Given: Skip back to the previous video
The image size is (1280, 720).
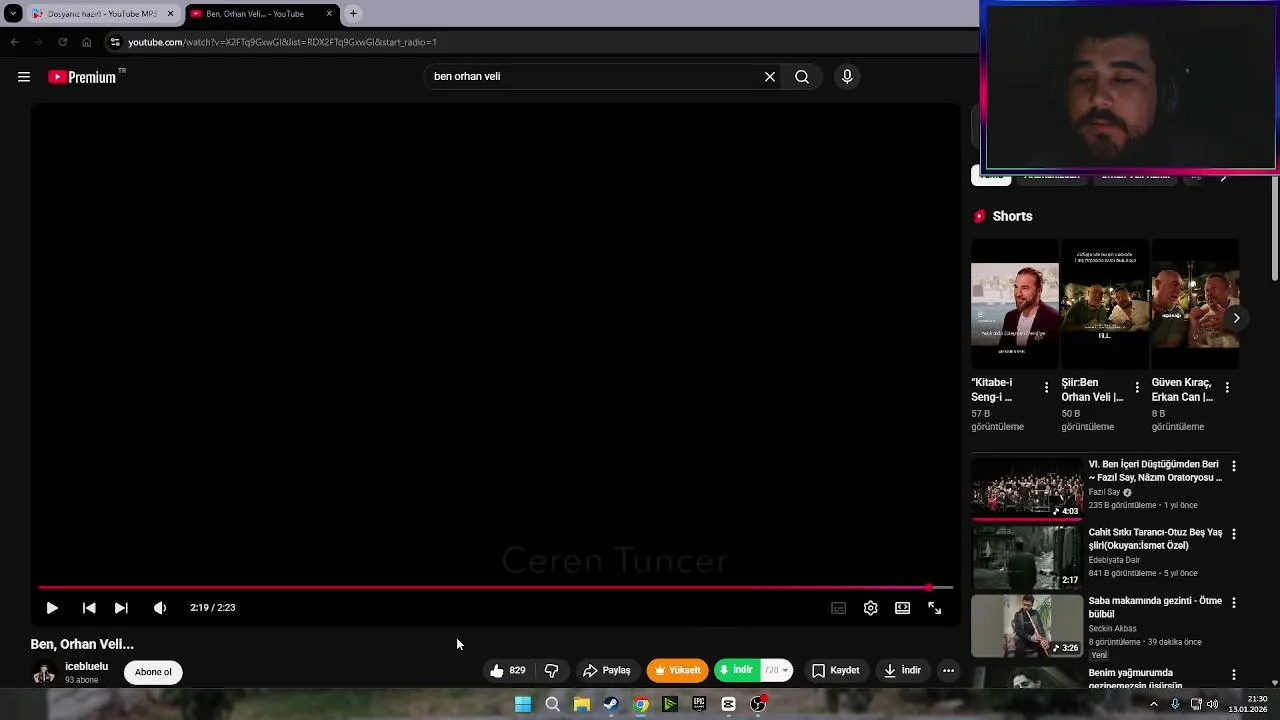Looking at the screenshot, I should point(89,608).
